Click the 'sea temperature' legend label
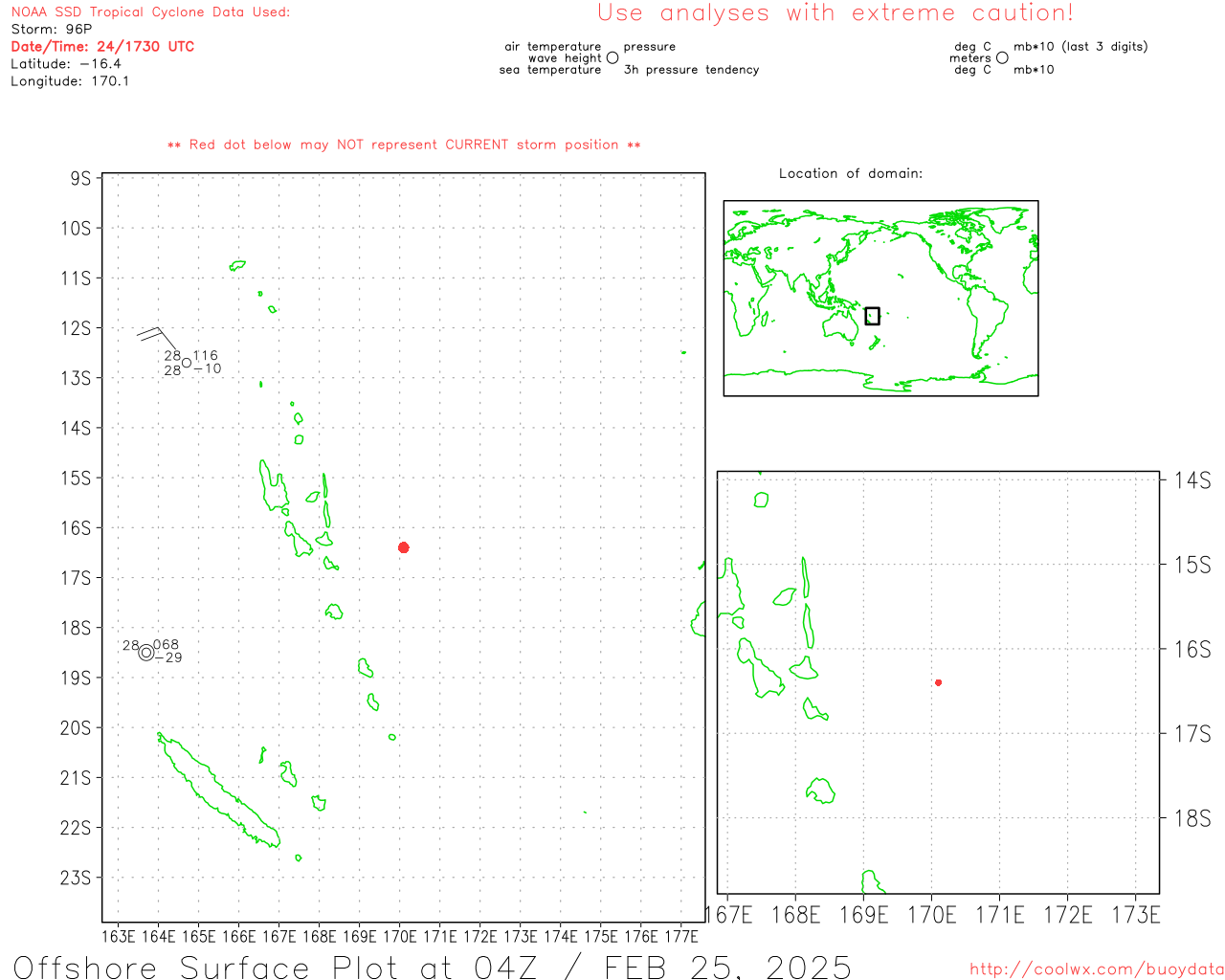 click(x=550, y=70)
